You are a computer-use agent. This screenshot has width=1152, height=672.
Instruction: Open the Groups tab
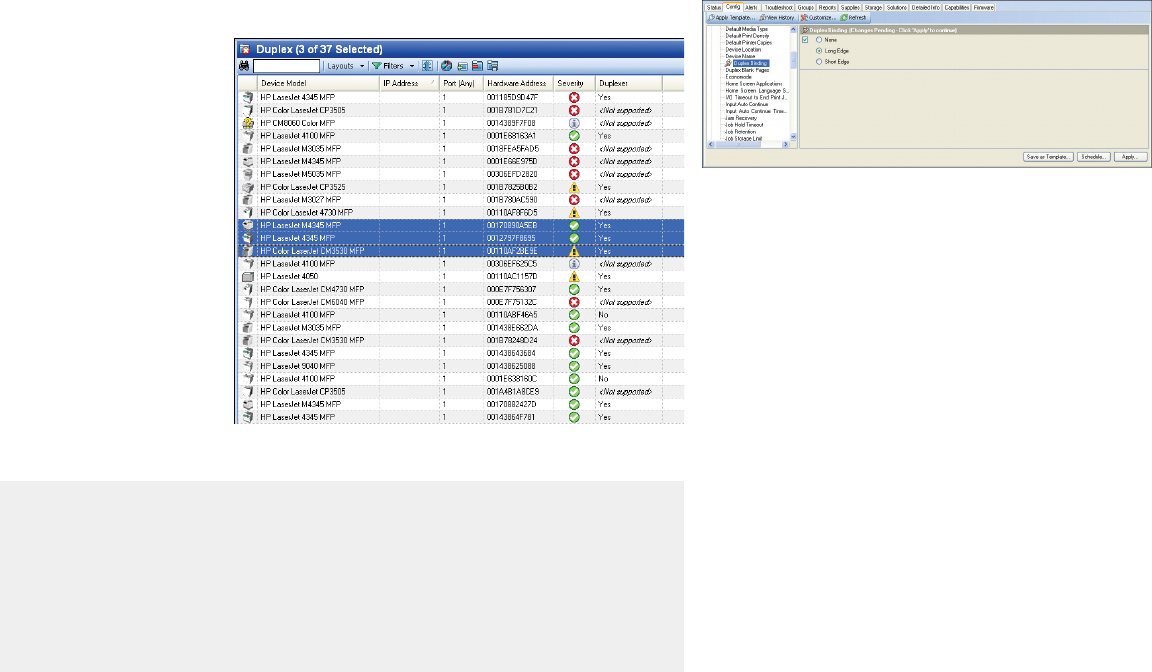[x=805, y=7]
